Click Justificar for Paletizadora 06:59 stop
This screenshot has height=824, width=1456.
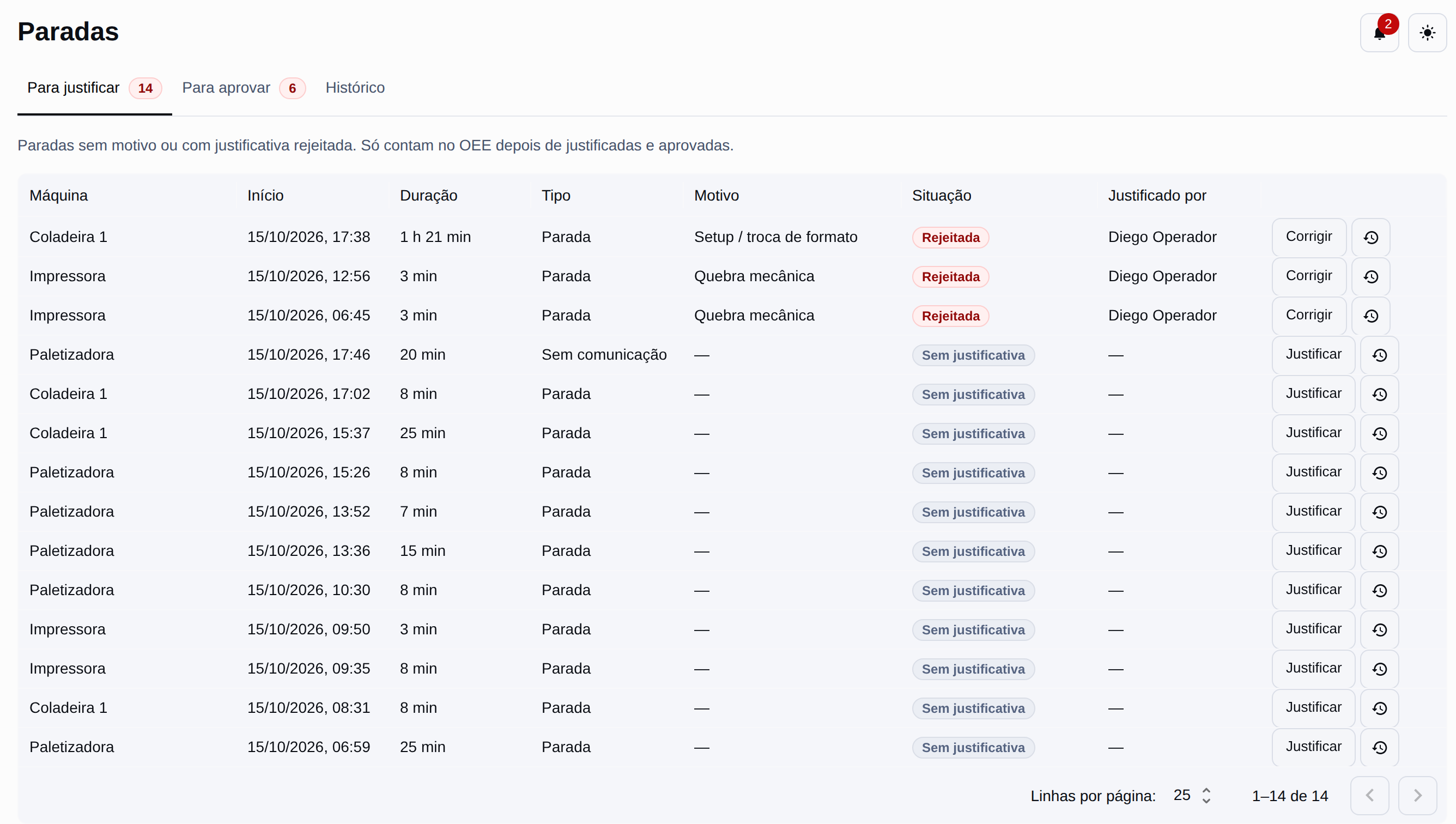tap(1313, 748)
